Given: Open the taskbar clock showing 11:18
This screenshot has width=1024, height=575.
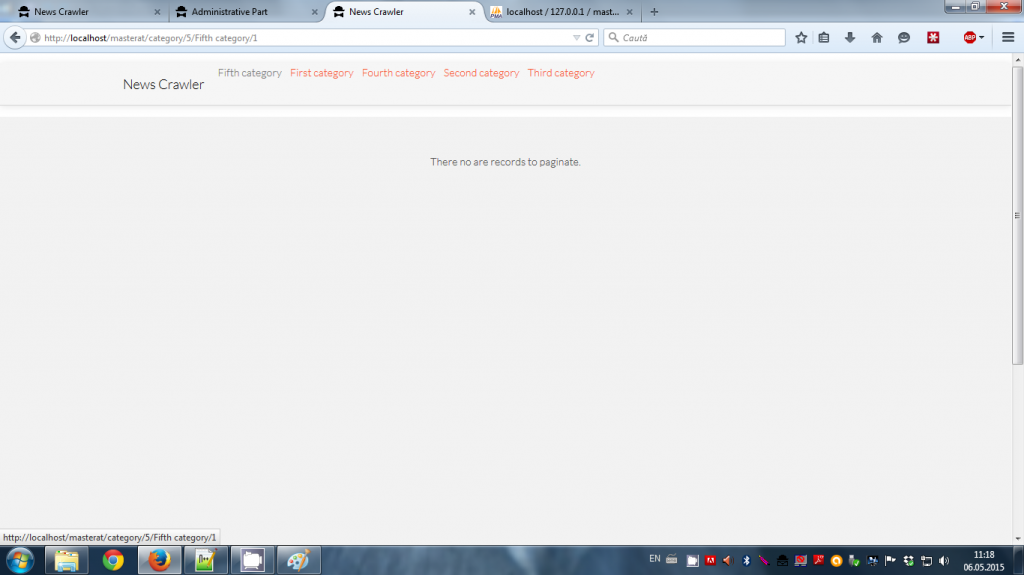Looking at the screenshot, I should 984,561.
